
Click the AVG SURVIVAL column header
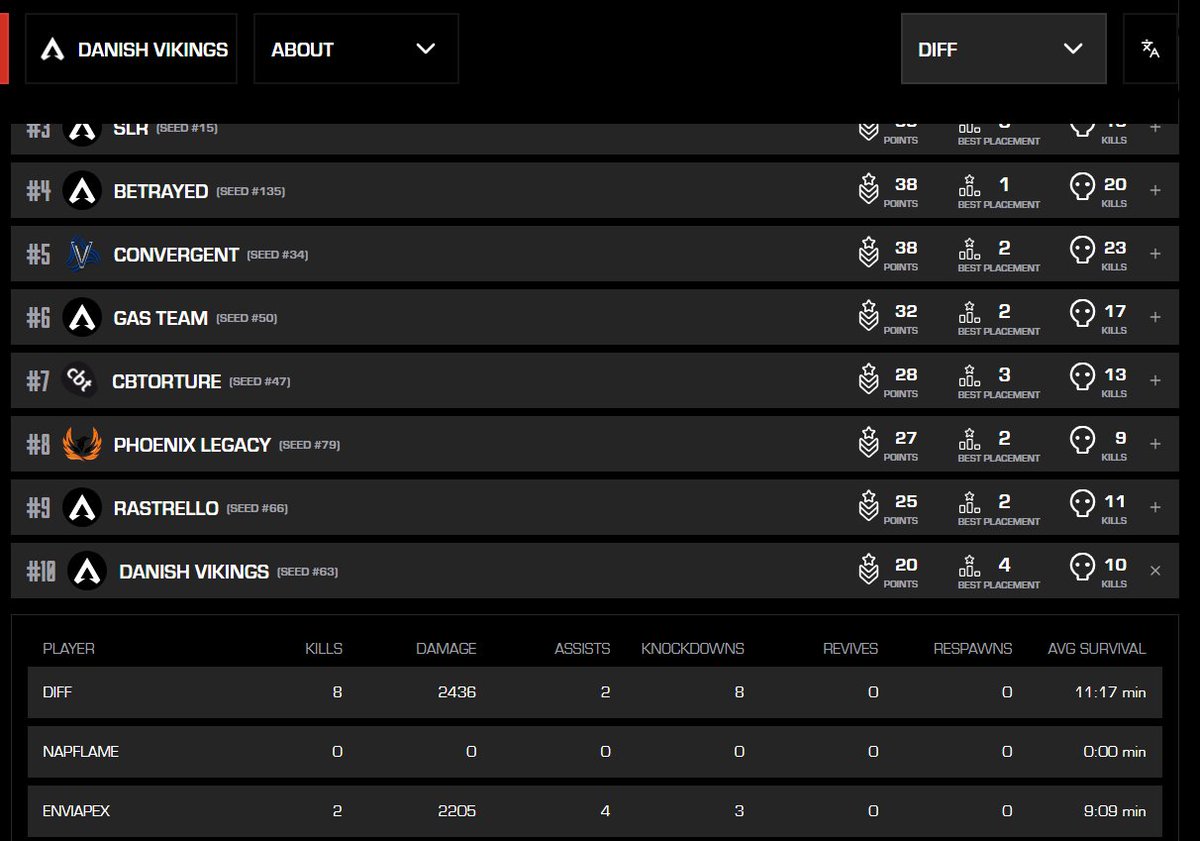tap(1097, 649)
